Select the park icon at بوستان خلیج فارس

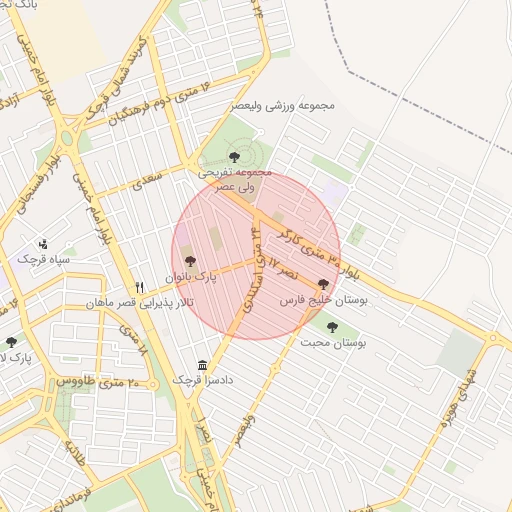click(323, 284)
